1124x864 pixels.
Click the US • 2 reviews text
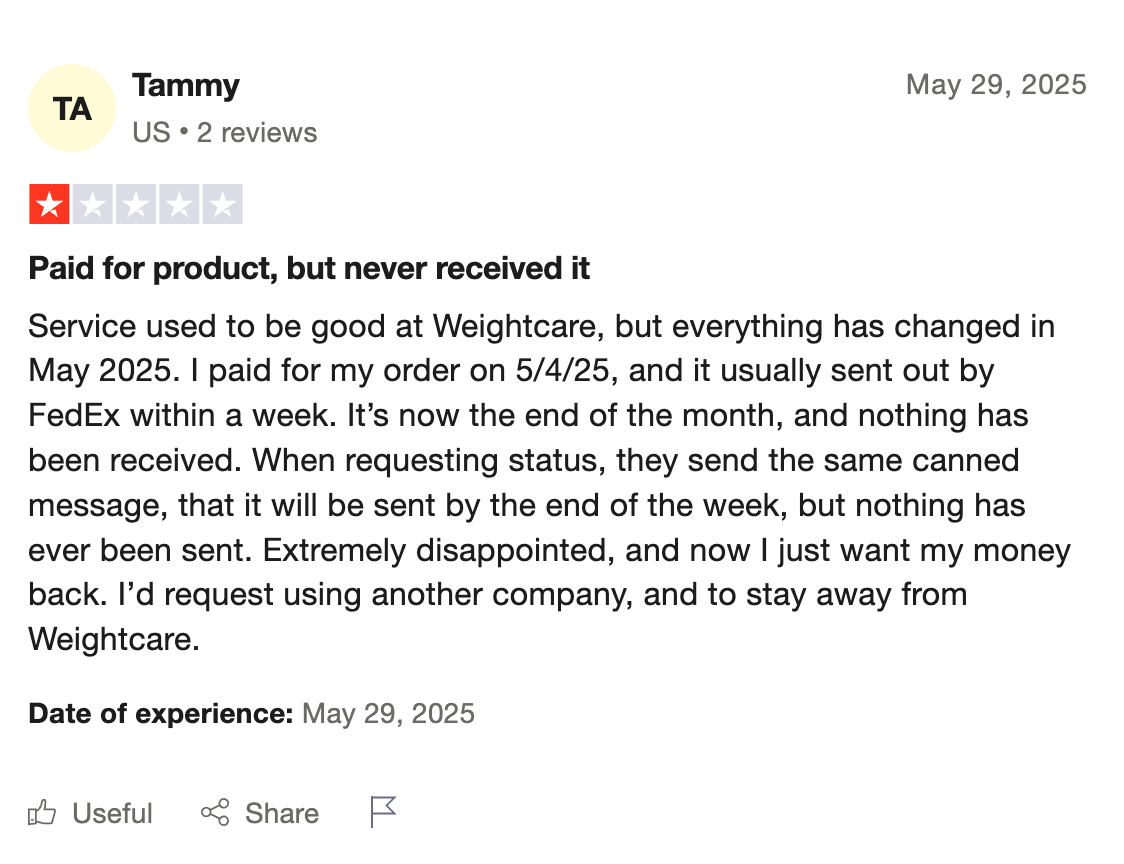pos(224,133)
